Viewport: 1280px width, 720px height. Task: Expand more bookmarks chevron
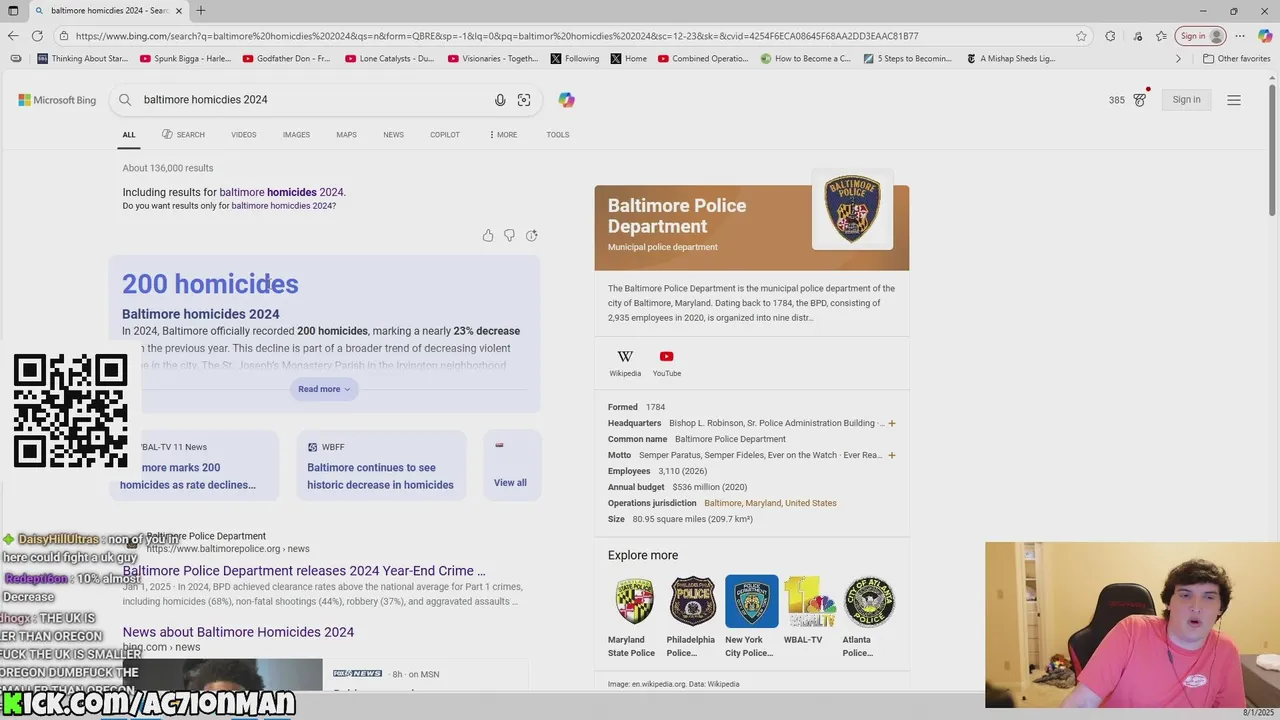[1178, 59]
